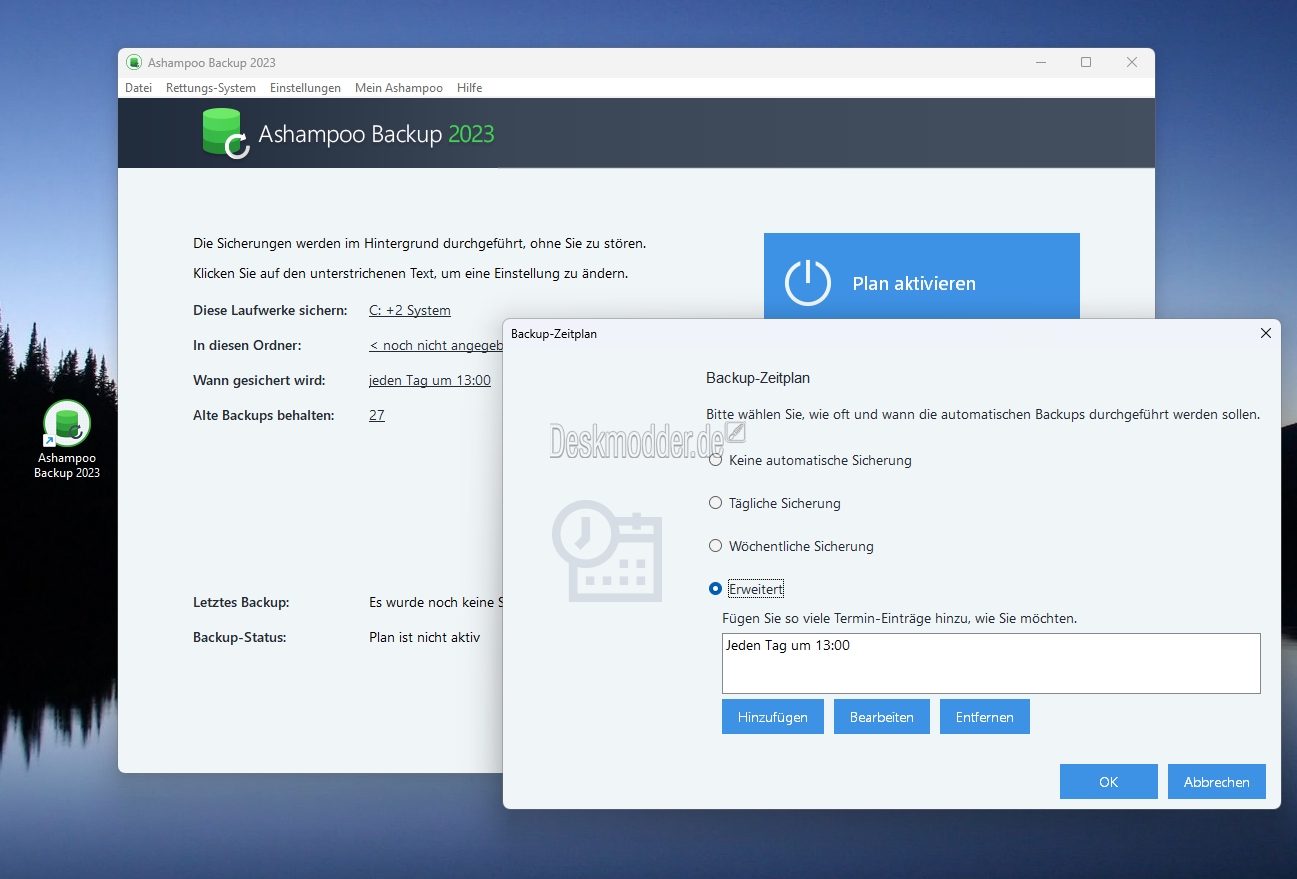
Task: Click 'jeden Tag um 13:00' schedule link
Action: tap(430, 380)
